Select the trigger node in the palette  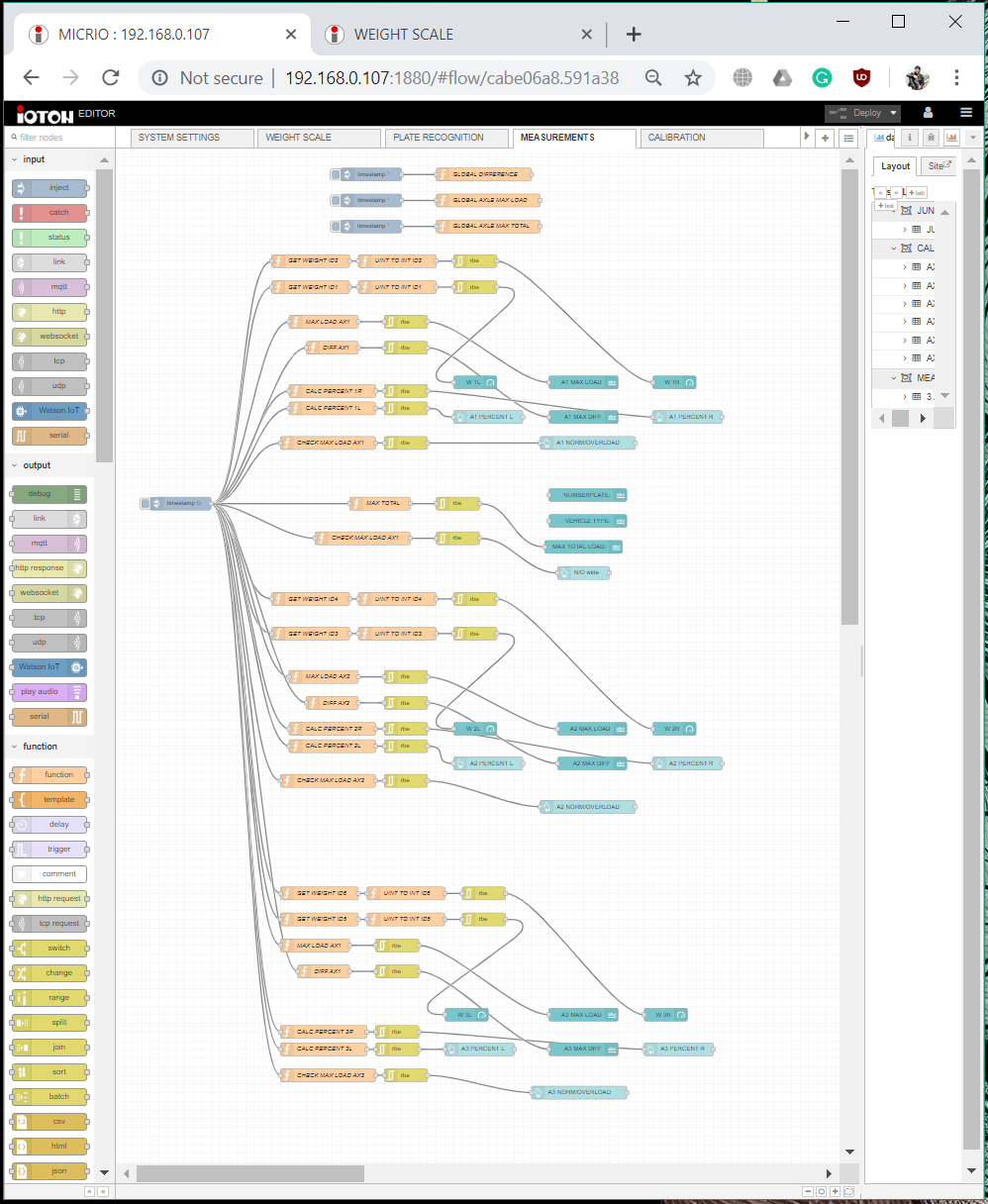(x=49, y=850)
